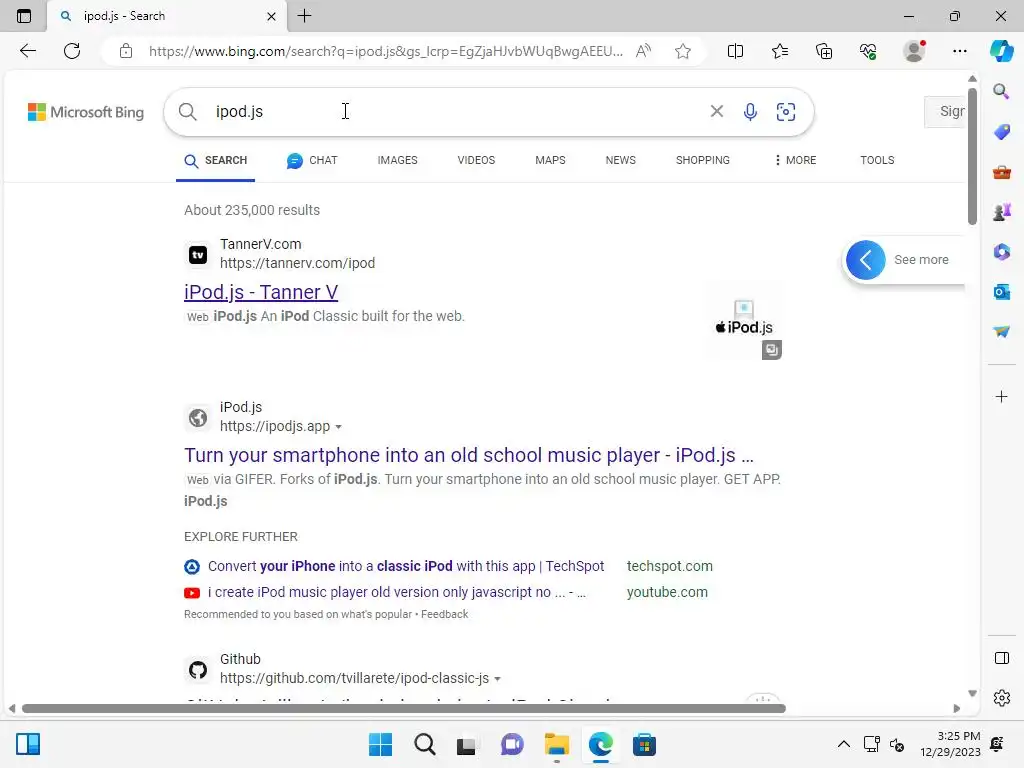Open Settings and more menu
The height and width of the screenshot is (768, 1024).
pos(959,51)
